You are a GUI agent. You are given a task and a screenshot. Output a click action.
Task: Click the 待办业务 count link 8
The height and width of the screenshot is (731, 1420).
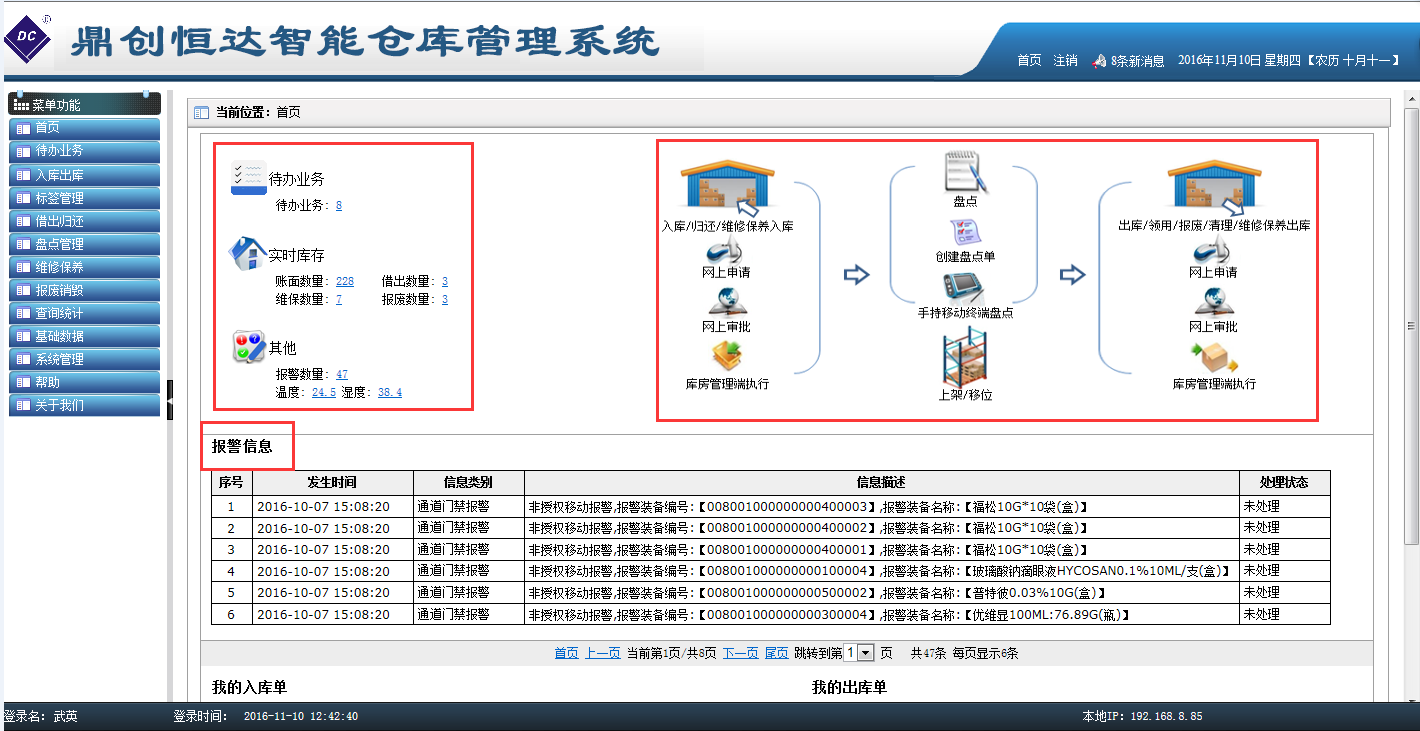tap(339, 205)
